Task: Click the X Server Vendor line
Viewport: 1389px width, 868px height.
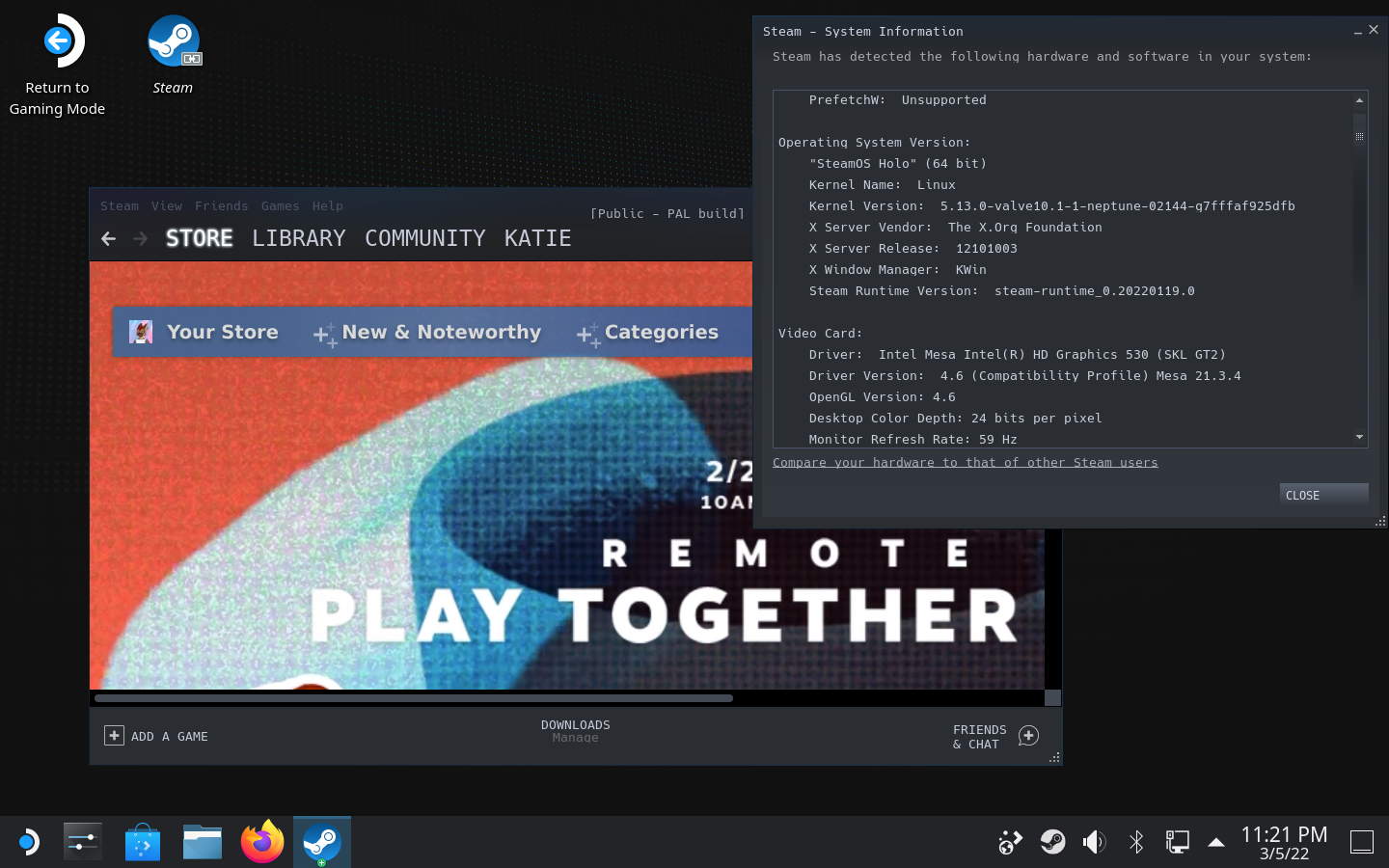Action: [x=955, y=228]
